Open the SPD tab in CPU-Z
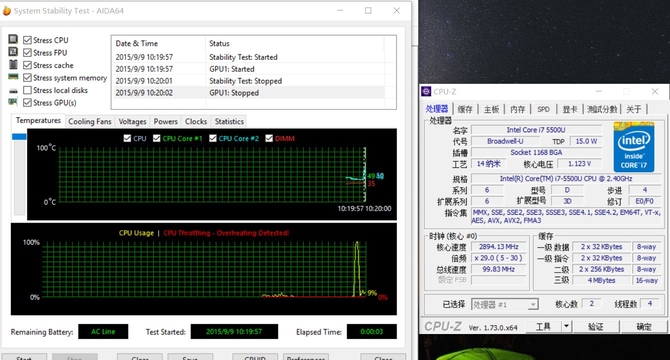 [544, 109]
